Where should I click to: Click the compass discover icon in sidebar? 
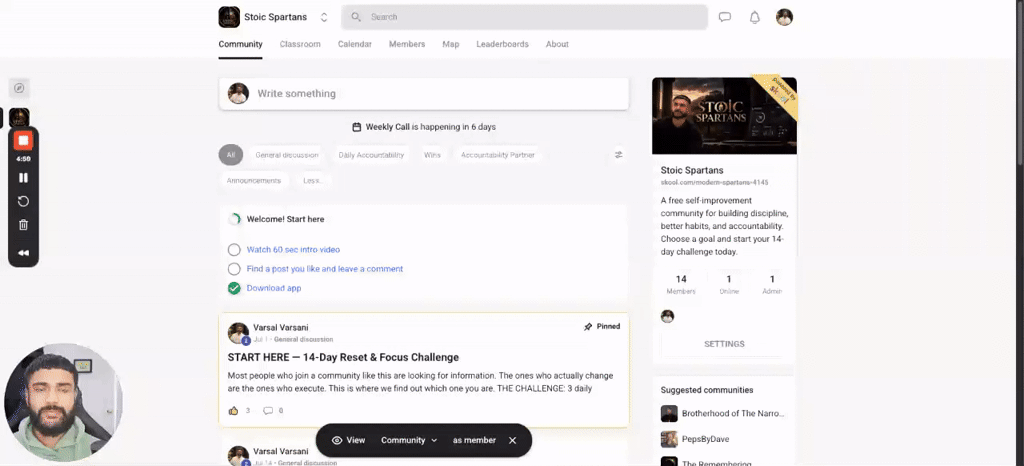(x=19, y=87)
